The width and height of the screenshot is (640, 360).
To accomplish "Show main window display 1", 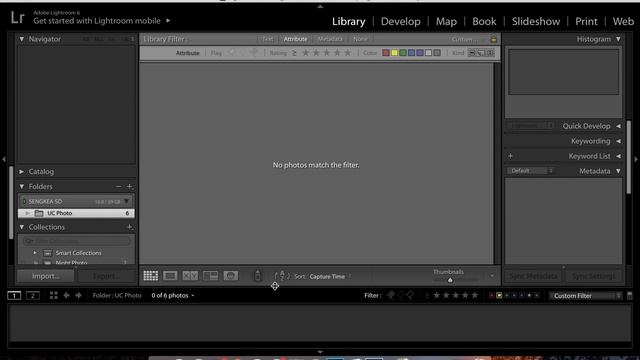I will pyautogui.click(x=14, y=296).
